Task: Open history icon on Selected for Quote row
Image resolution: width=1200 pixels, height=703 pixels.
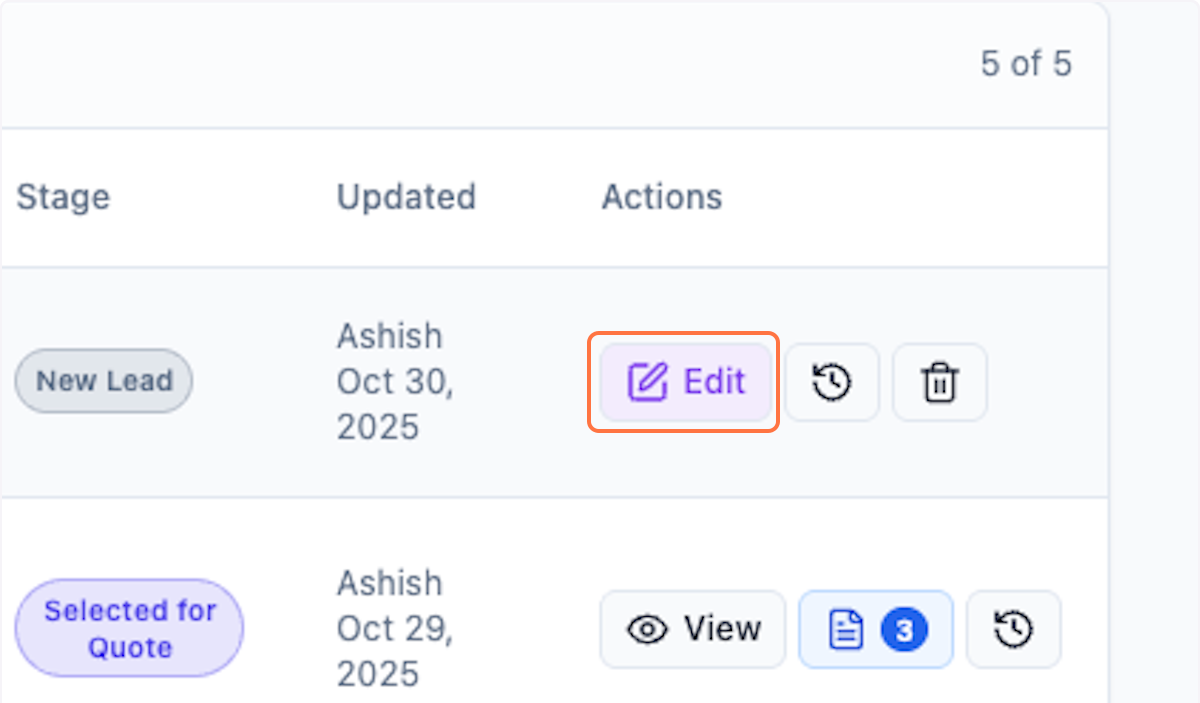Action: click(x=1013, y=629)
